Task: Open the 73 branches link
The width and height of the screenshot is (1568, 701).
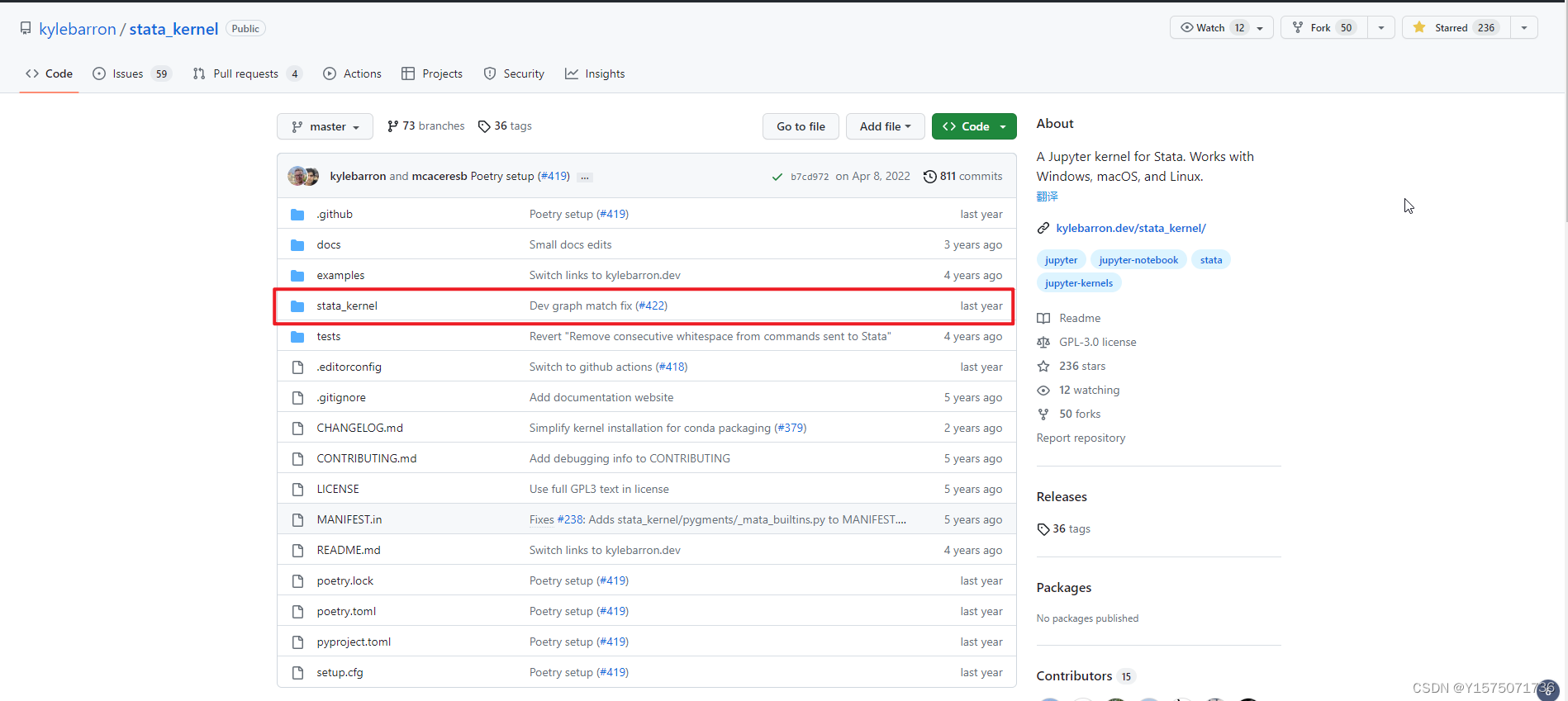Action: [x=425, y=126]
